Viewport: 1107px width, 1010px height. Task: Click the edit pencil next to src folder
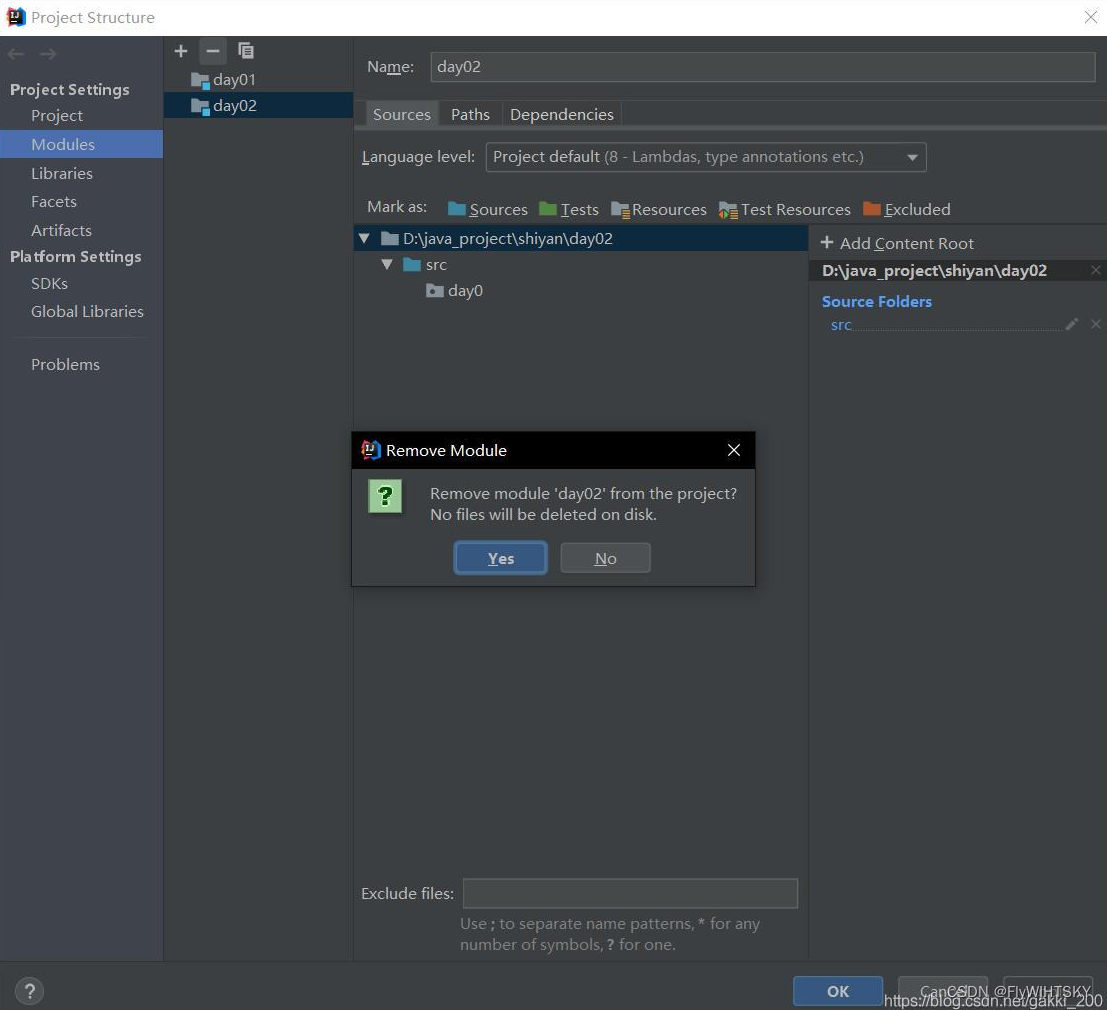click(1071, 324)
